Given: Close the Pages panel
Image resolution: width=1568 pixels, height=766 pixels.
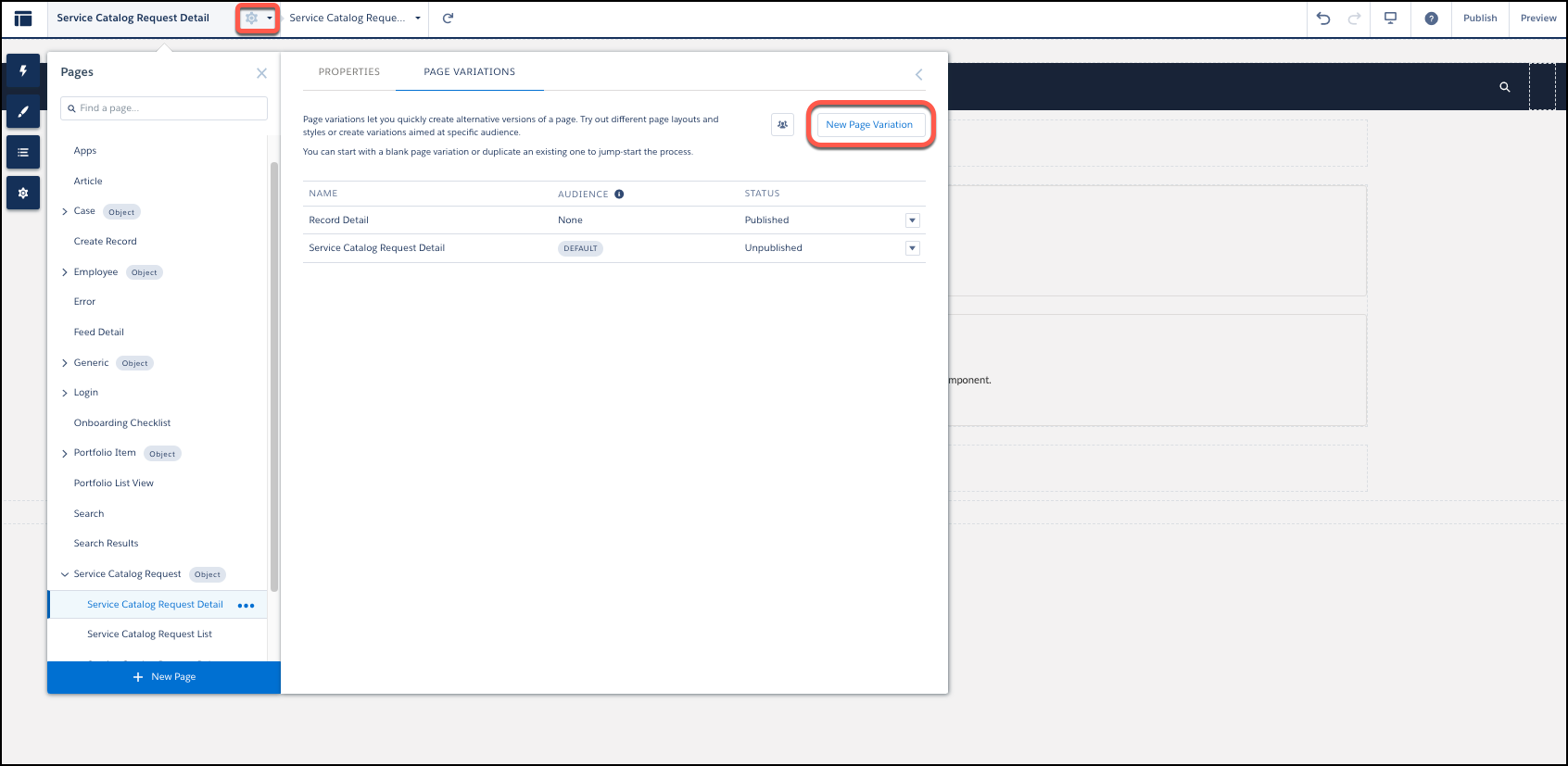Looking at the screenshot, I should click(x=261, y=73).
